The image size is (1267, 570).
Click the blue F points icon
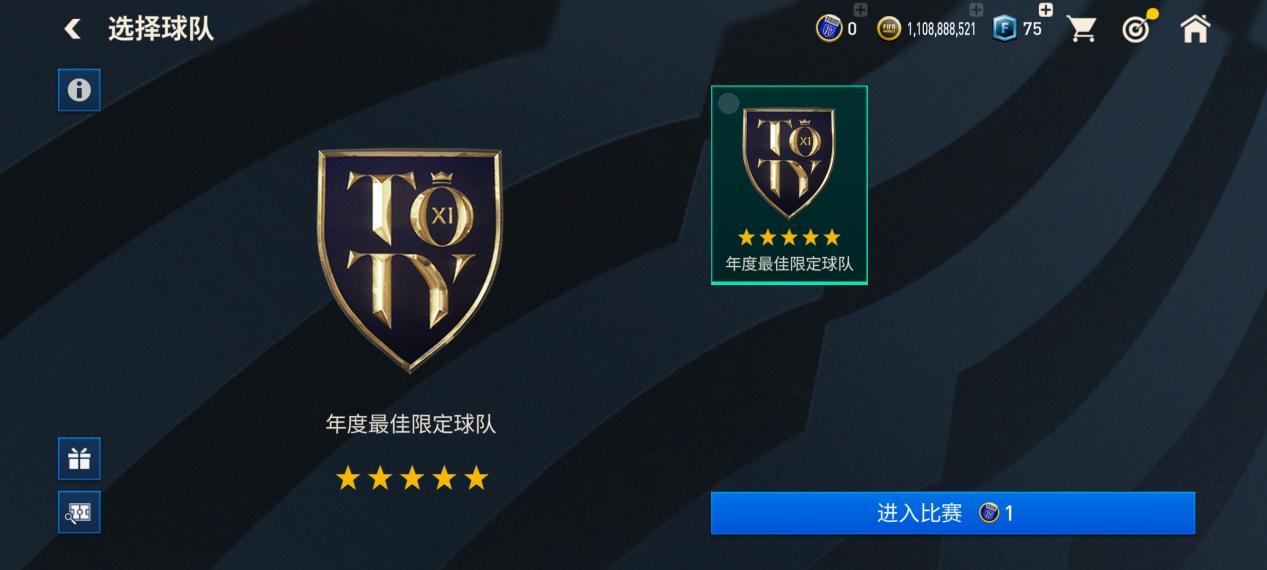(1005, 29)
